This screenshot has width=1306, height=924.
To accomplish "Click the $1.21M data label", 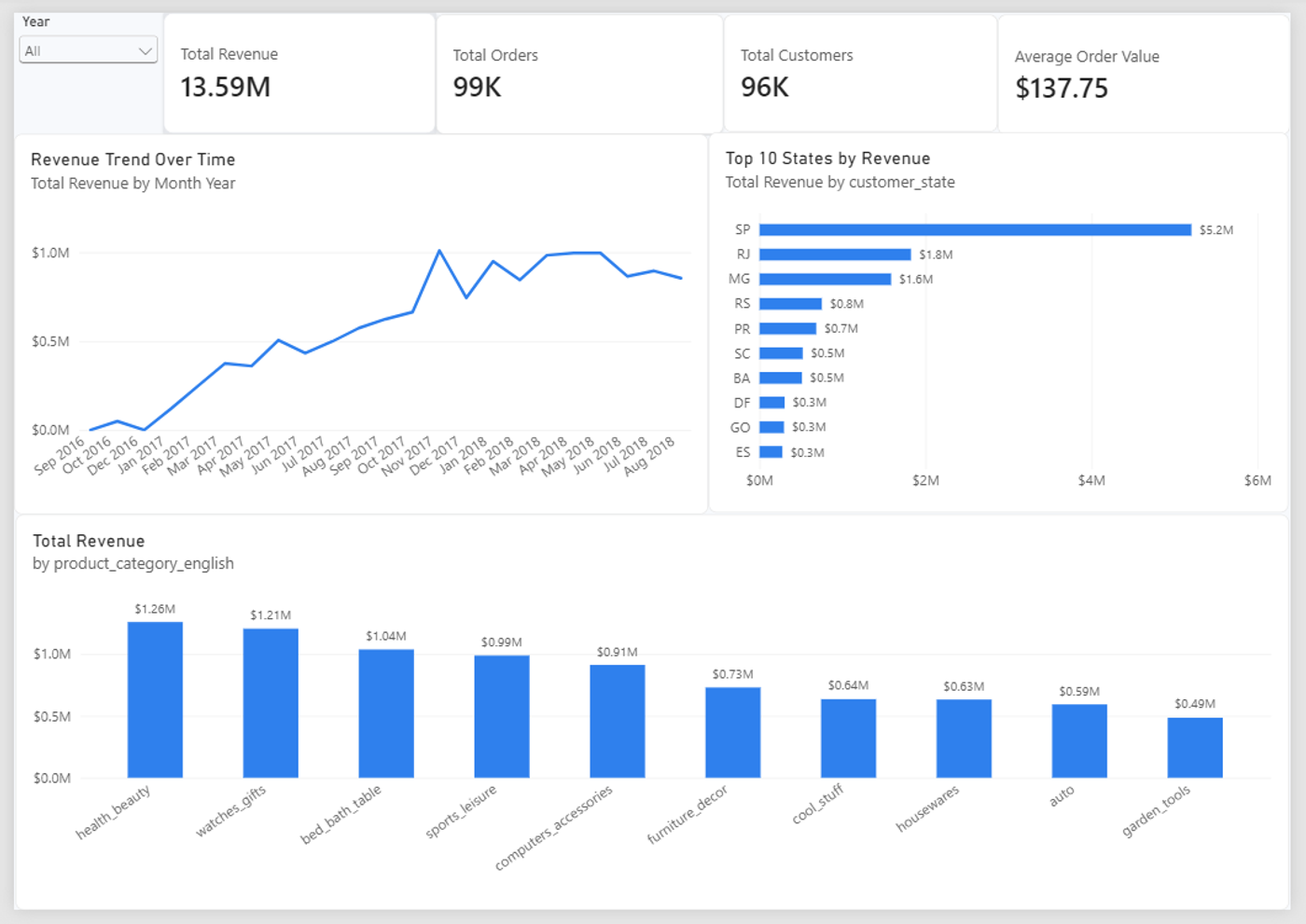I will pyautogui.click(x=271, y=615).
